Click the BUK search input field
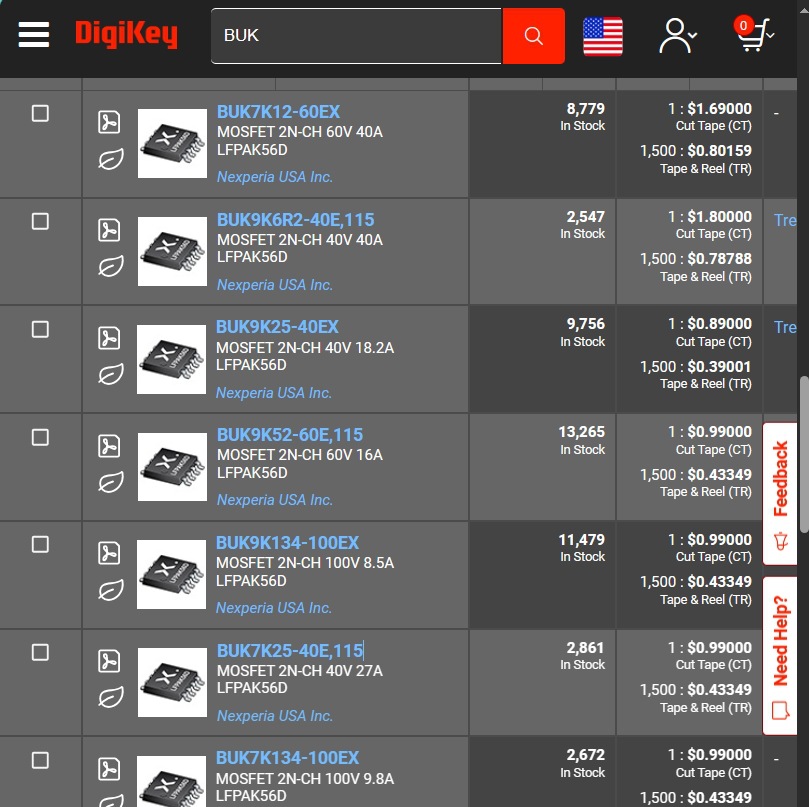The width and height of the screenshot is (809, 807). [x=356, y=36]
